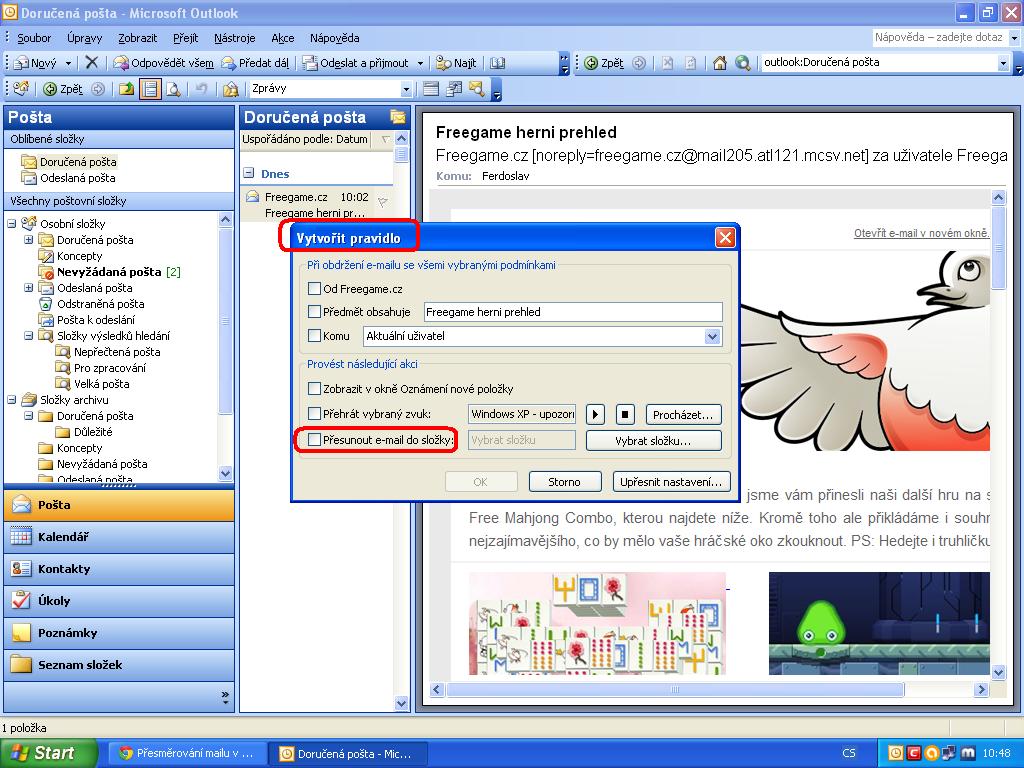Screen dimensions: 1024x768
Task: Open the Komu Aktuální uživatel dropdown
Action: coord(712,336)
